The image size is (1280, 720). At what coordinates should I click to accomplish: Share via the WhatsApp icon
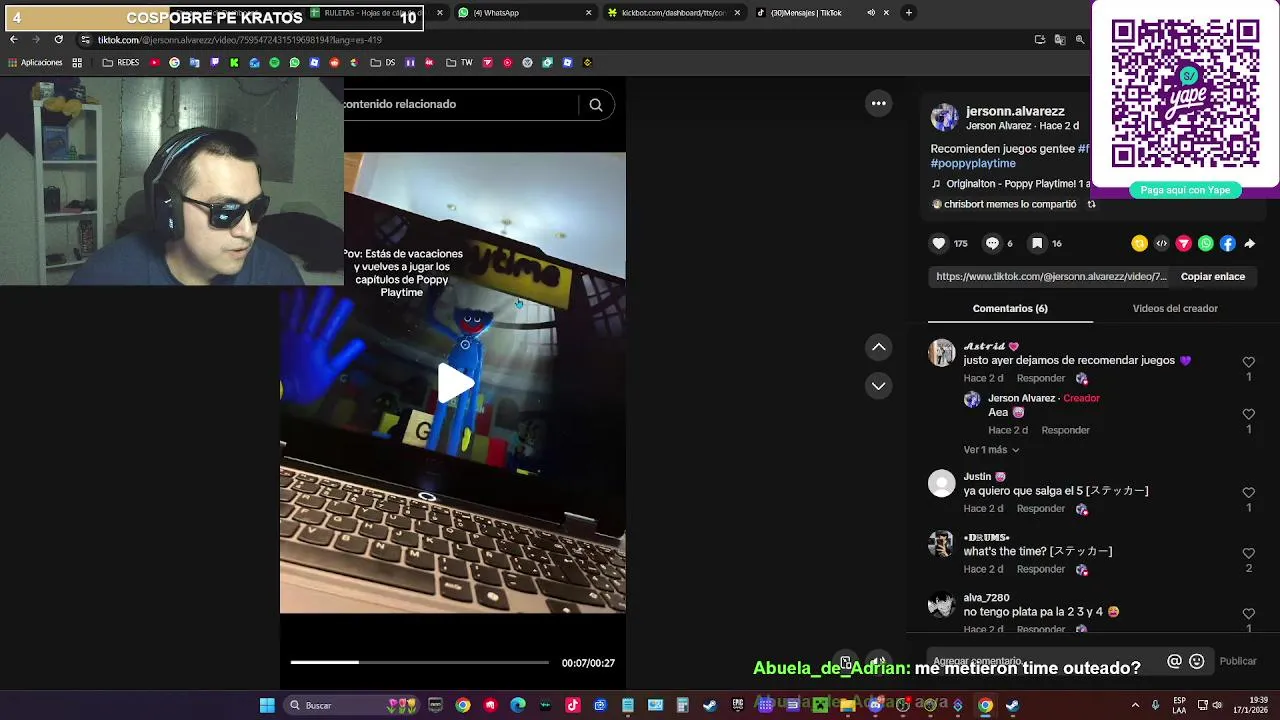1206,243
